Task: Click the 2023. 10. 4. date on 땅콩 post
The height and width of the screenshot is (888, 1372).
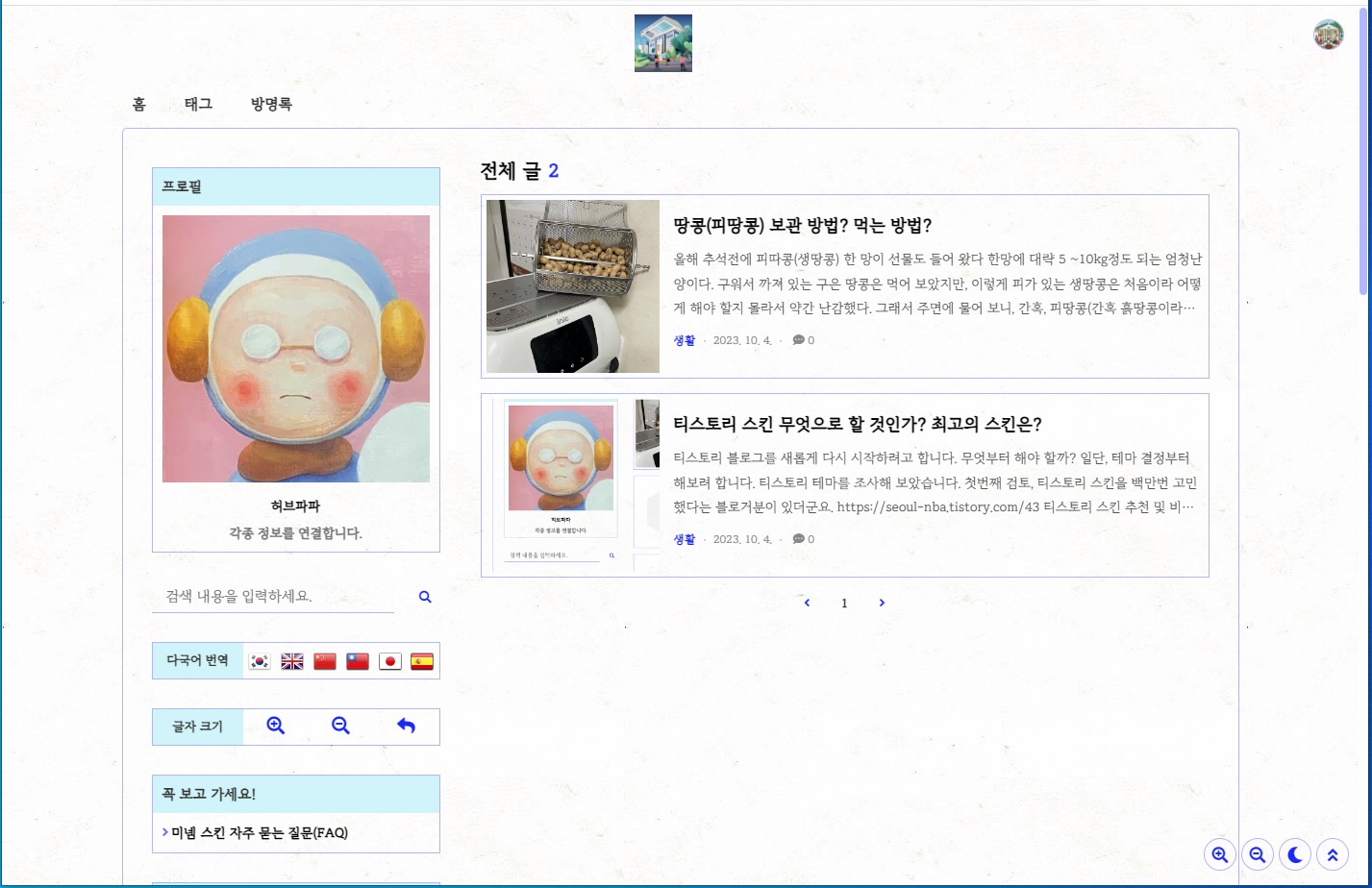Action: click(742, 340)
